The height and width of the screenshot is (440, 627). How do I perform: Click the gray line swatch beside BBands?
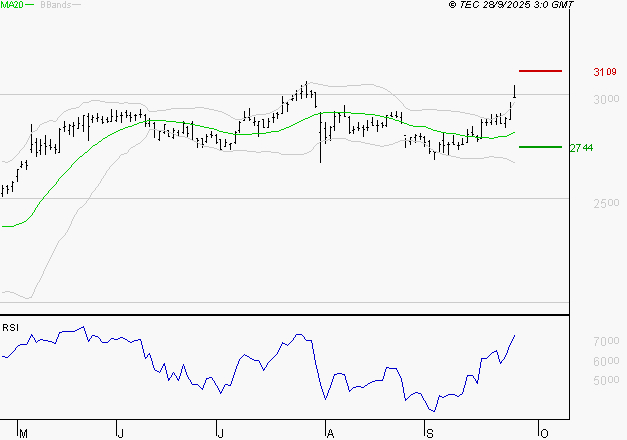click(x=80, y=6)
